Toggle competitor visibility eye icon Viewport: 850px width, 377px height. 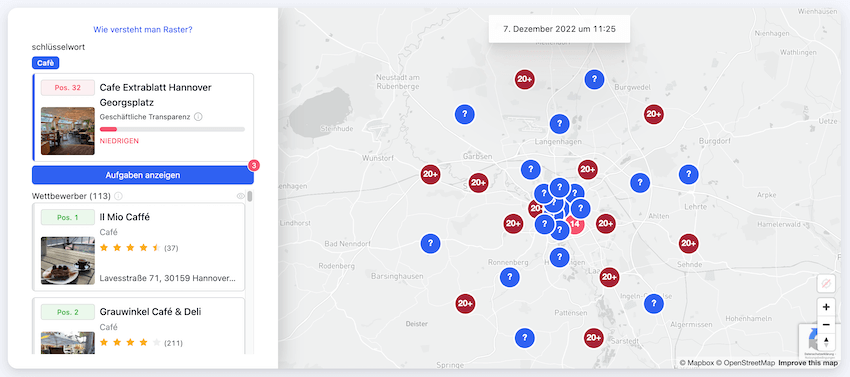click(x=241, y=196)
